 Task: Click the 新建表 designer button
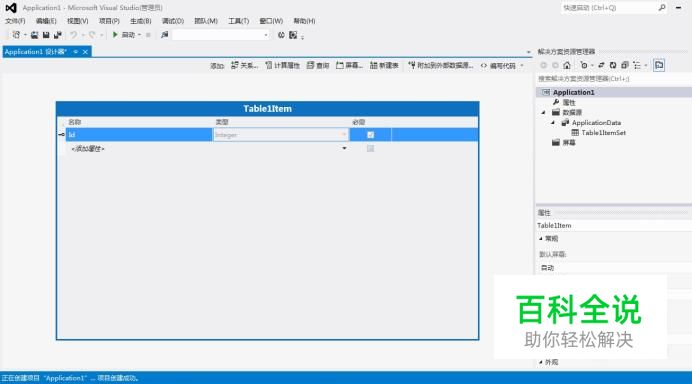pos(384,65)
